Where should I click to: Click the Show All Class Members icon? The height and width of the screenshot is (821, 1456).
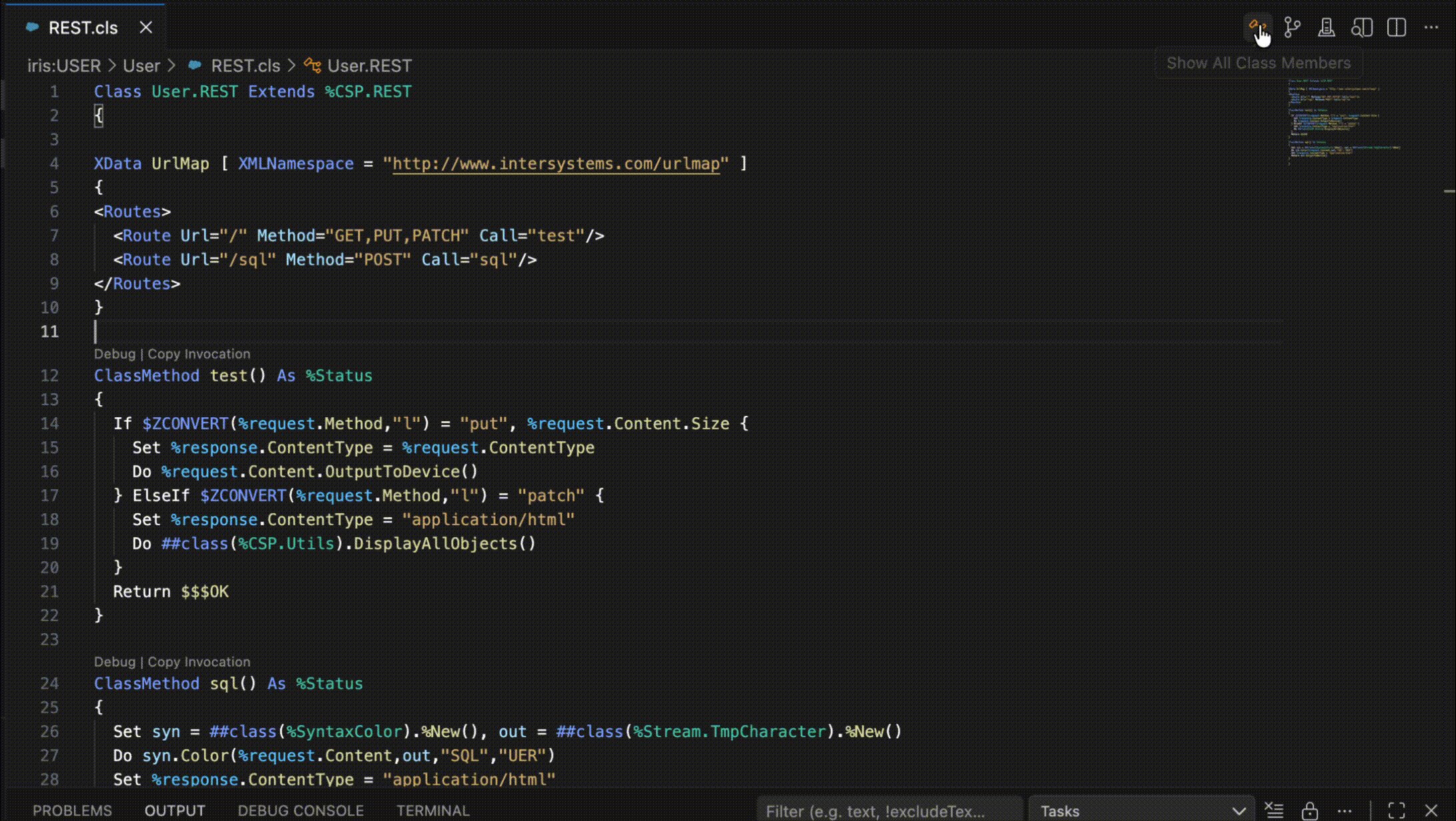(1257, 27)
